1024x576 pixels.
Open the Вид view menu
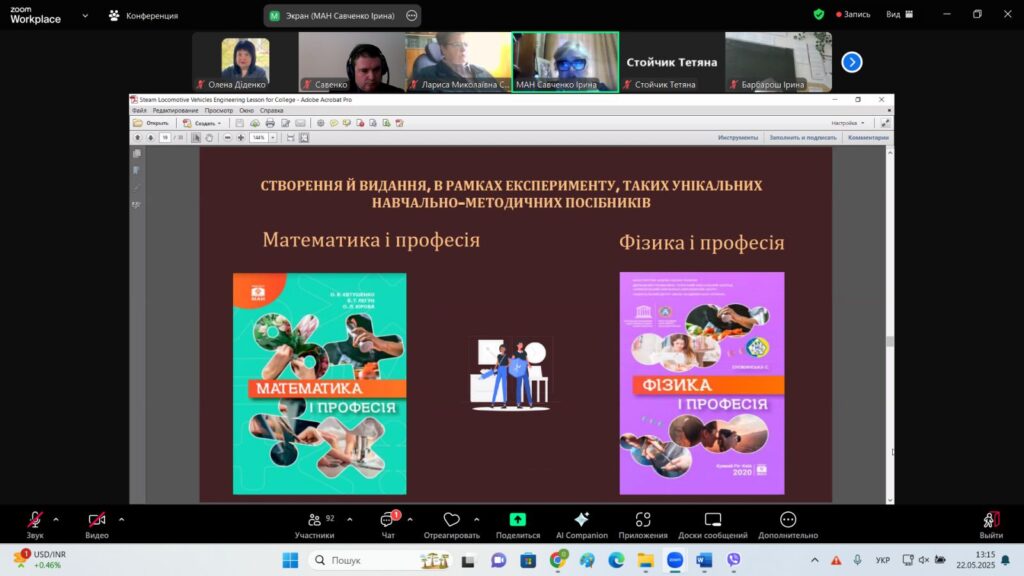(x=899, y=14)
